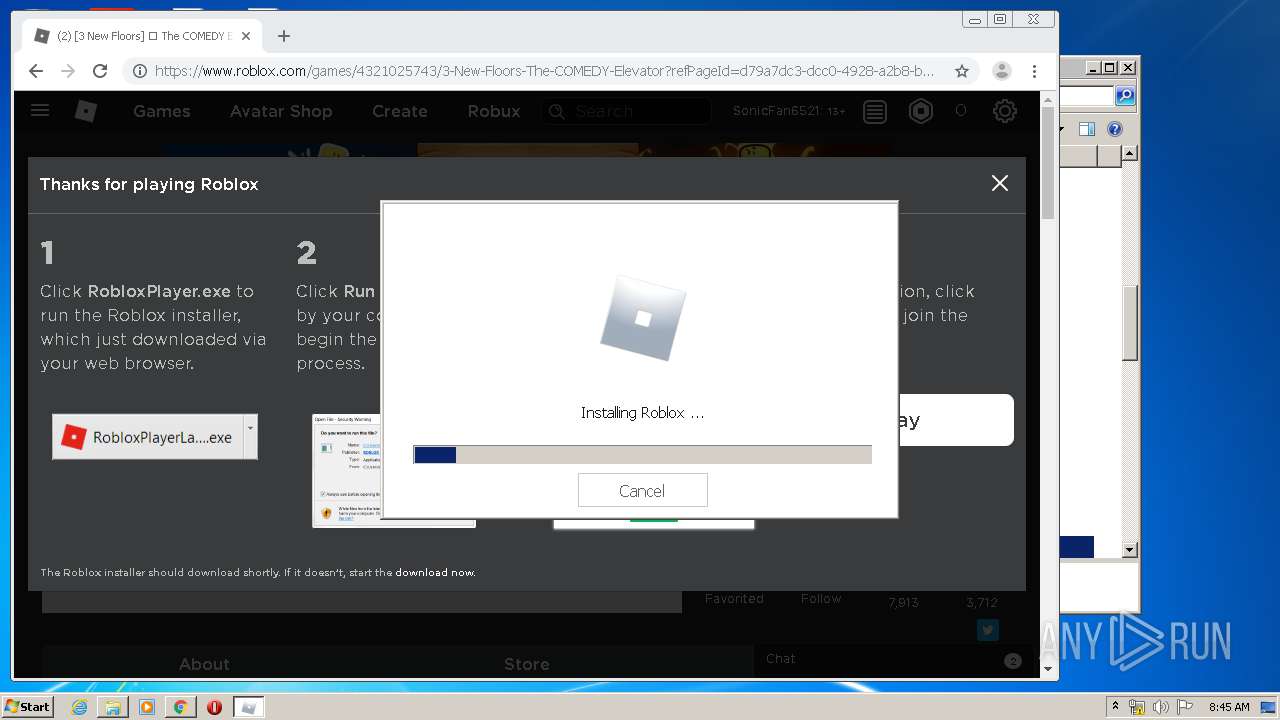Open Windows Media Player from taskbar
Screen dimensions: 1280x720
point(147,707)
